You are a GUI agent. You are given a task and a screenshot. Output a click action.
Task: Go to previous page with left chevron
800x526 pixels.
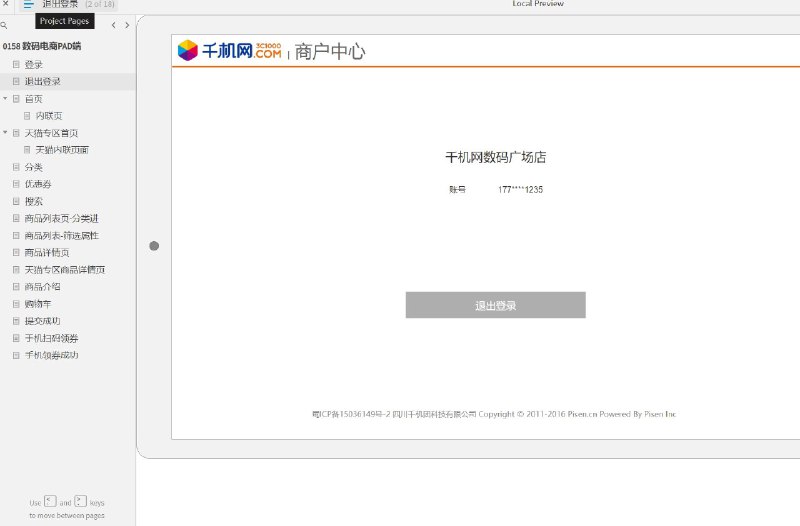[x=113, y=25]
